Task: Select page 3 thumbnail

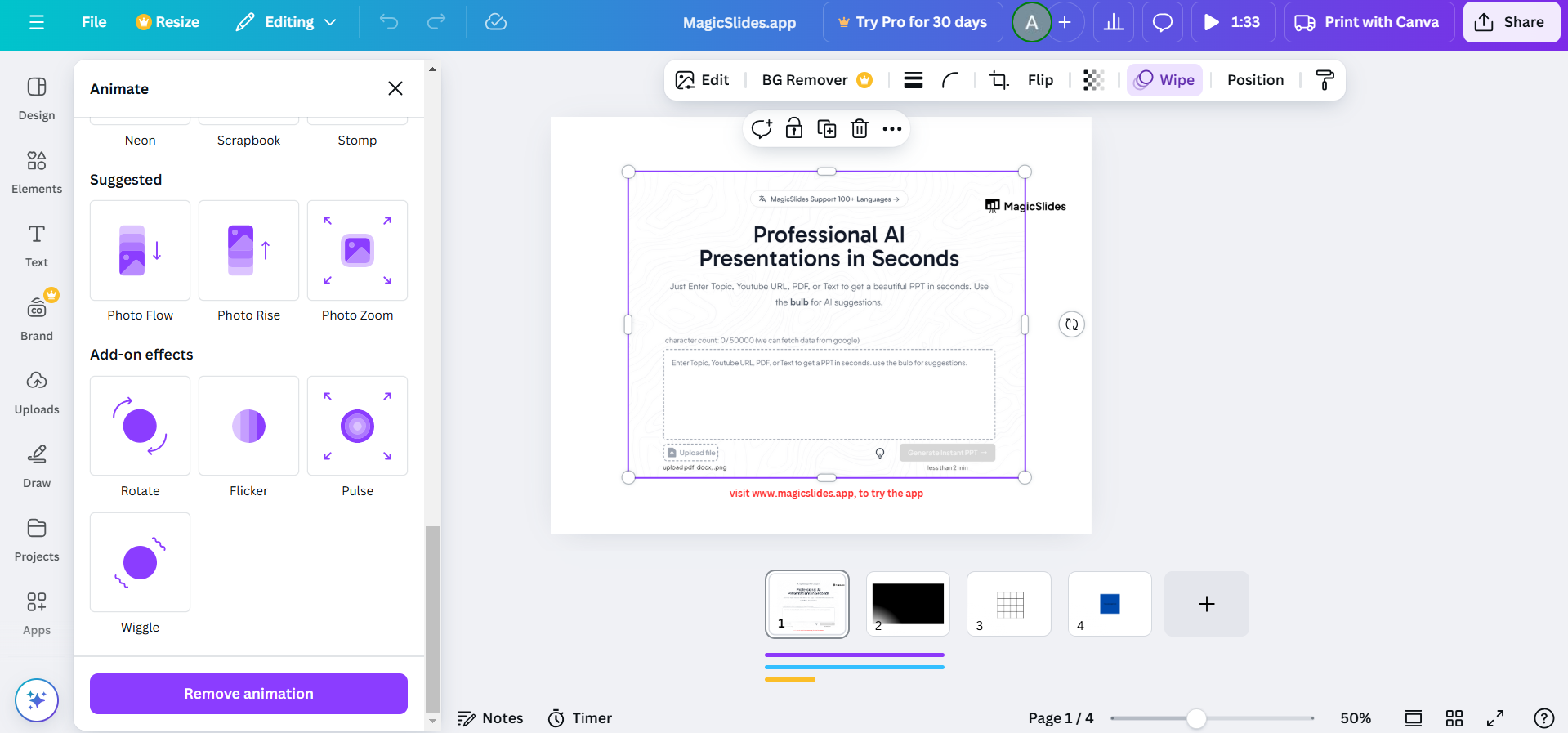Action: [x=1009, y=604]
